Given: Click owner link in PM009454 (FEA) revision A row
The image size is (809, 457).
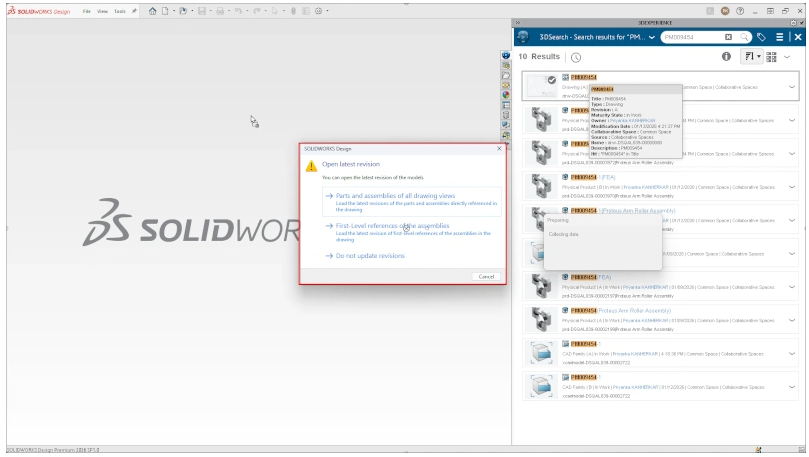Looking at the screenshot, I should click(645, 287).
